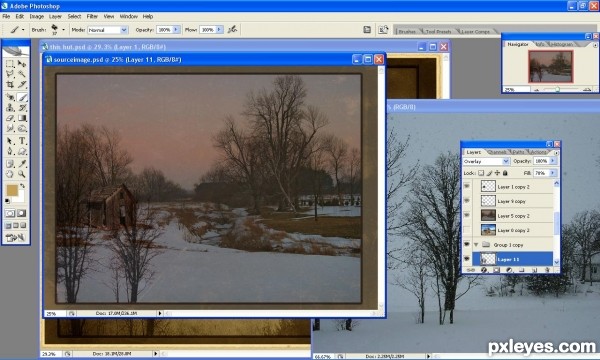Screen dimensions: 600x360
Task: Select the Crop tool
Action: [x=10, y=84]
